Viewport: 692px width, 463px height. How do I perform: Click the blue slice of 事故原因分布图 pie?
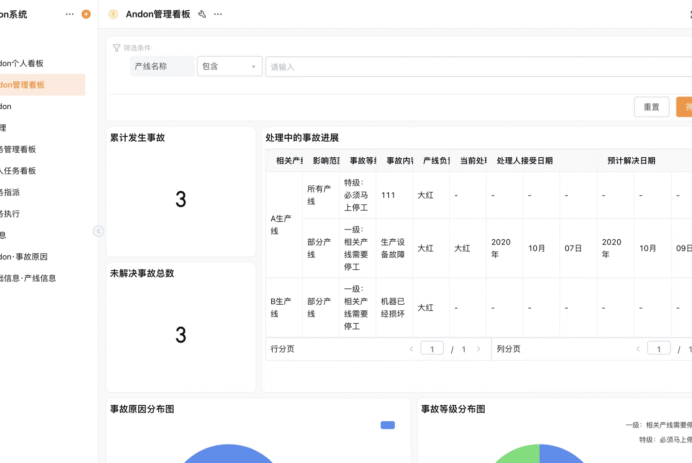[228, 455]
